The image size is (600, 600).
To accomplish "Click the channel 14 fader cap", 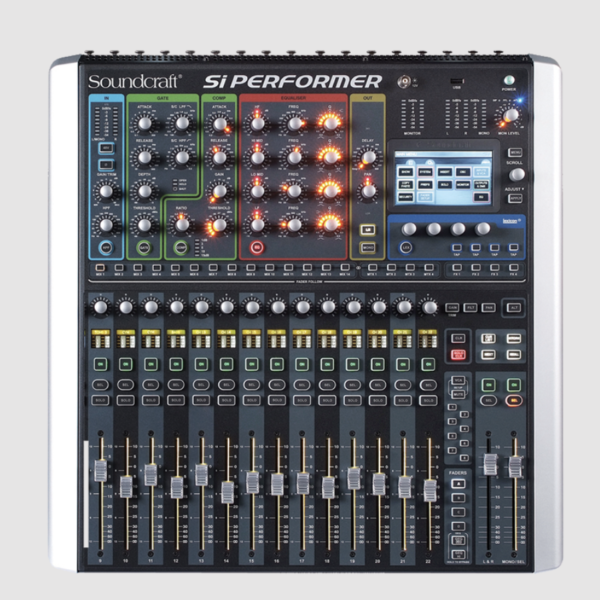I will (x=227, y=492).
